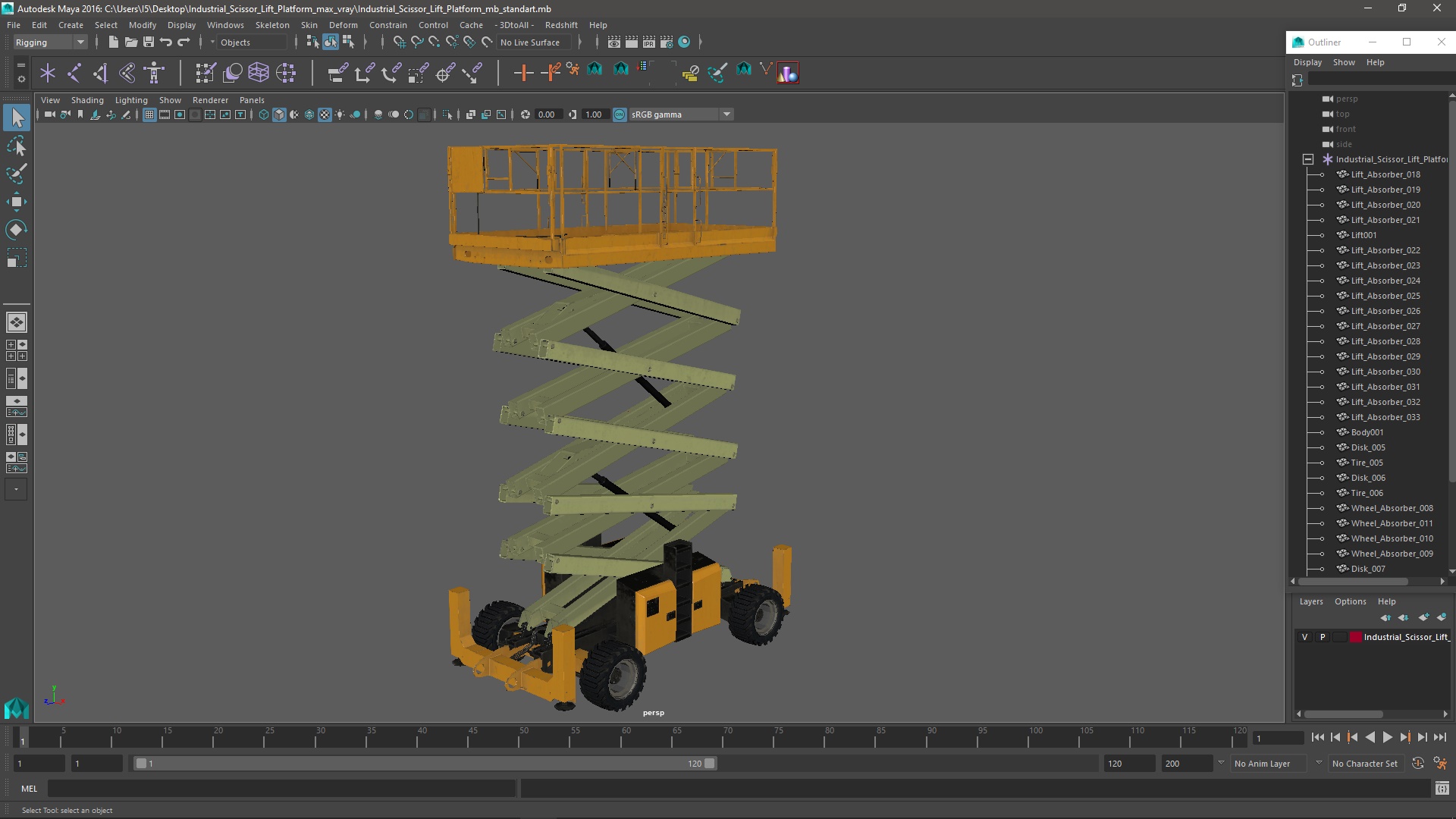Open the Redshift menu
Screen dimensions: 1456x819
561,25
